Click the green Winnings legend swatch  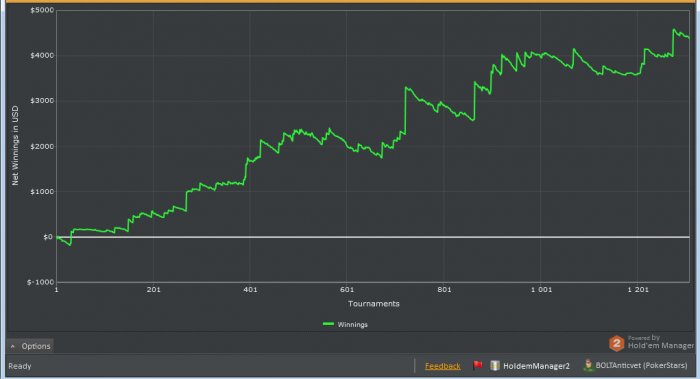[328, 324]
